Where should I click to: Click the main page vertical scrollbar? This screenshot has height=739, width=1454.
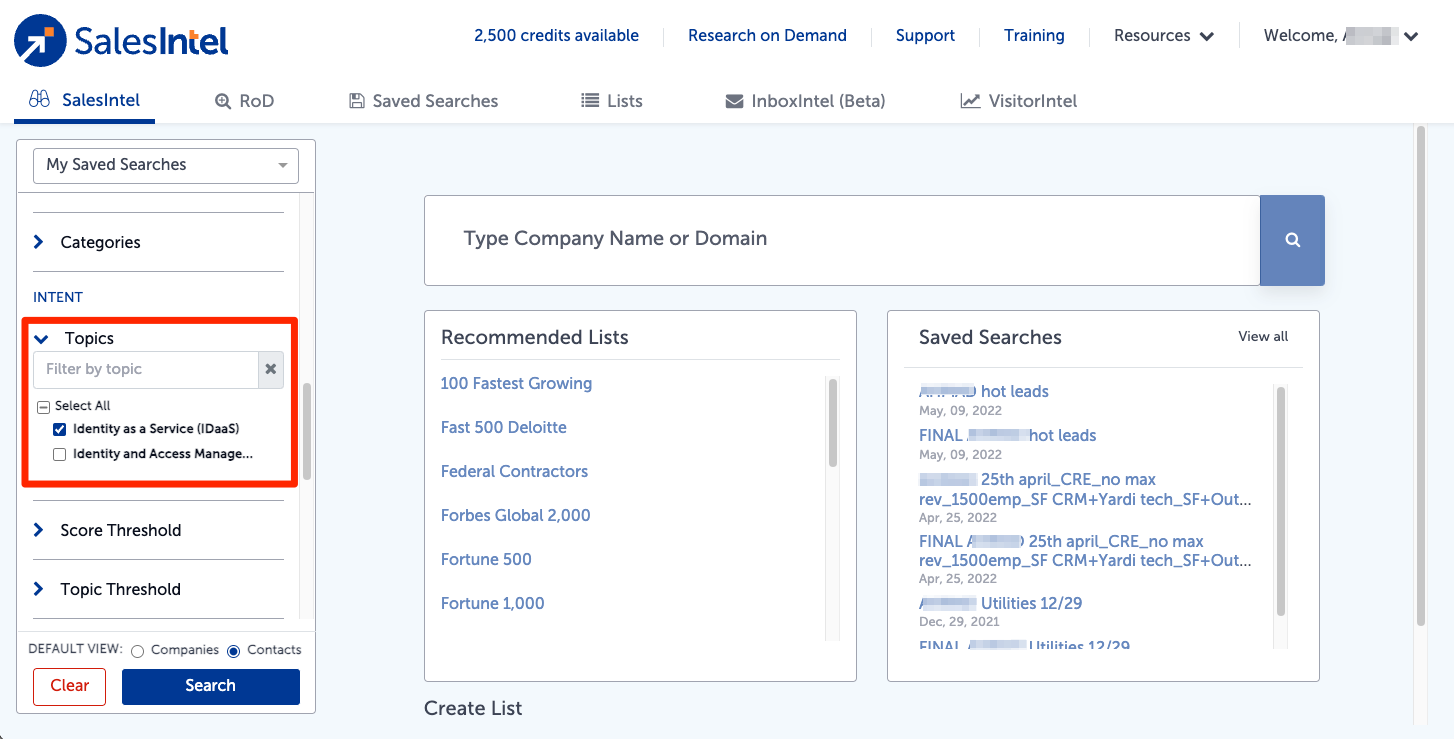point(1420,375)
